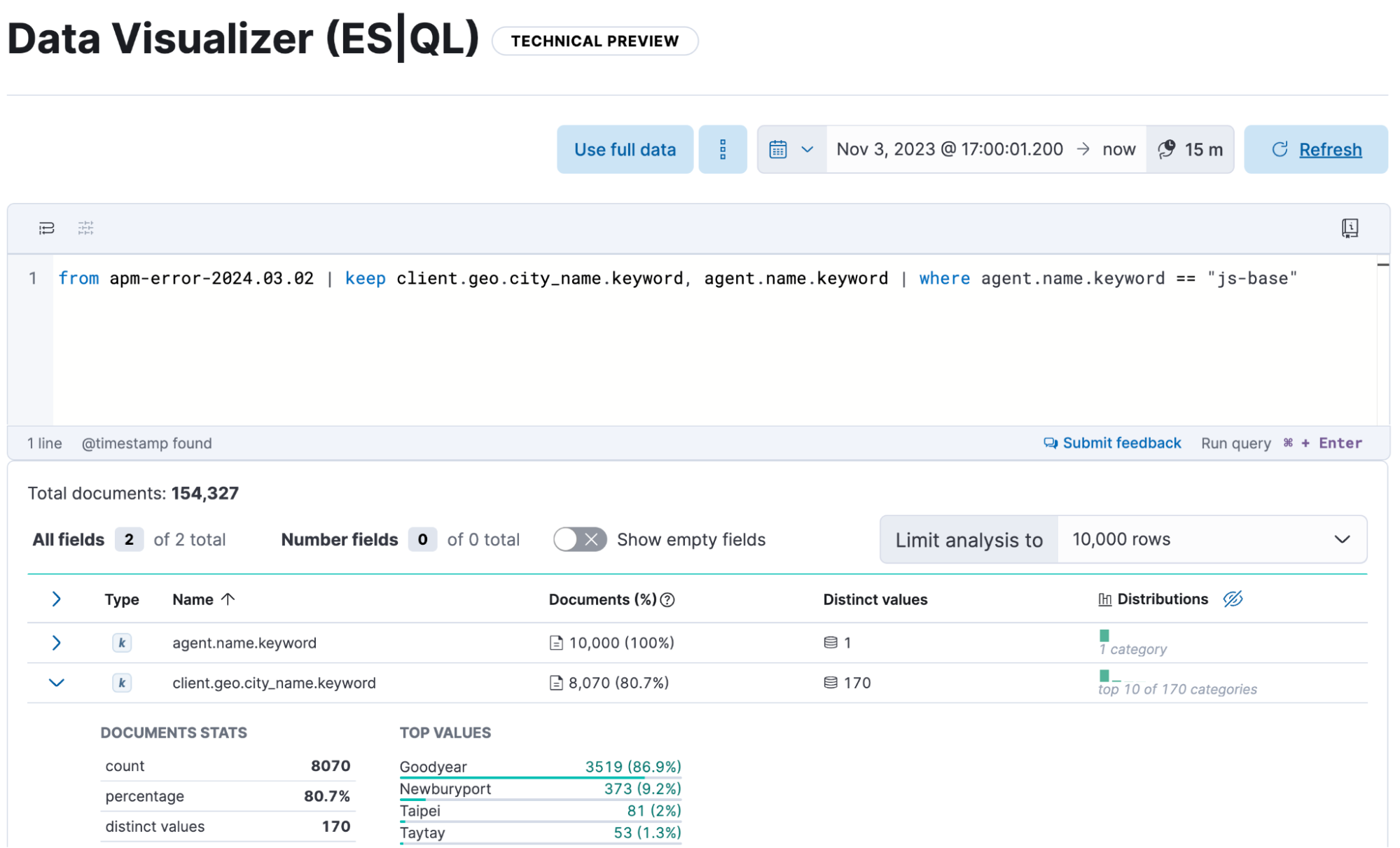Enable the Show empty fields toggle
1400x848 pixels.
point(579,539)
